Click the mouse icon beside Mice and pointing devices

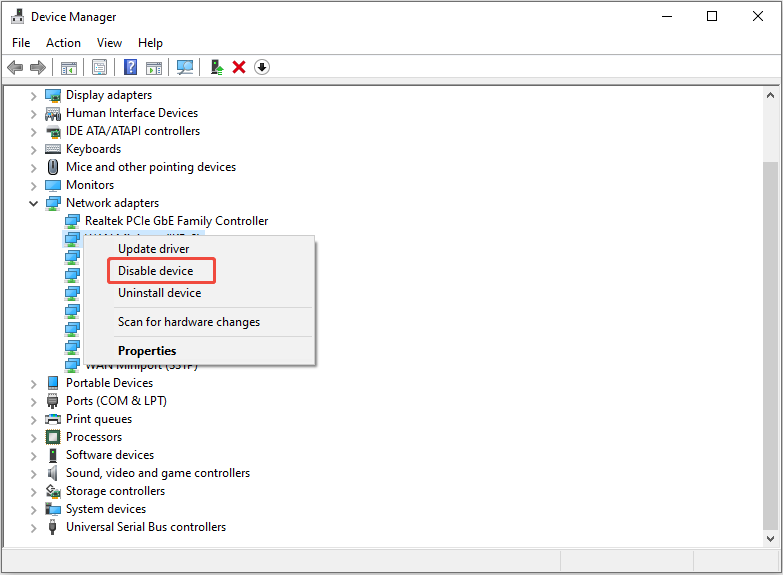click(53, 167)
